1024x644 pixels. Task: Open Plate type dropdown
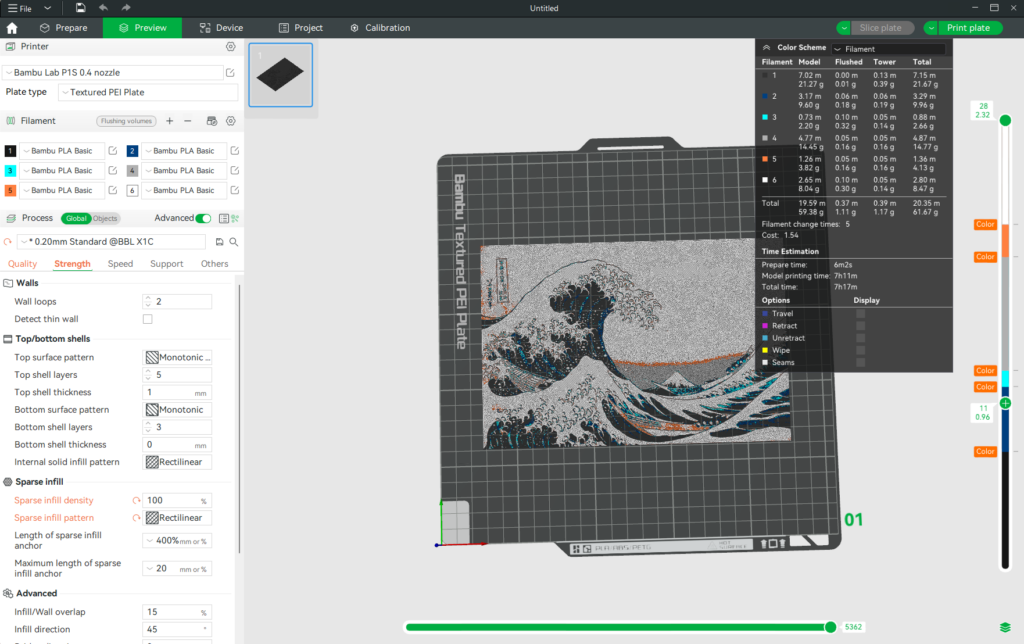(148, 92)
